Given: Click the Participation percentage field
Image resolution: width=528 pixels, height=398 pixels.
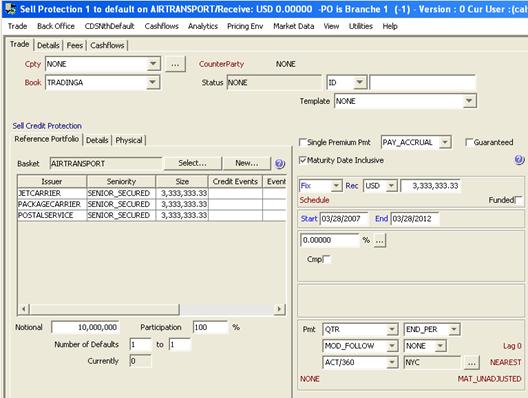Looking at the screenshot, I should tap(210, 327).
